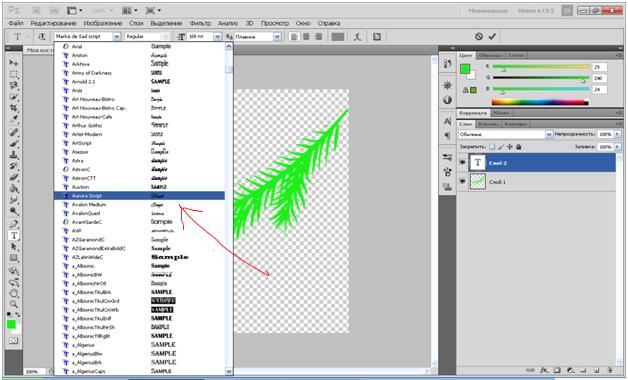Open the Непрозрачность opacity slider arrow

pyautogui.click(x=617, y=135)
